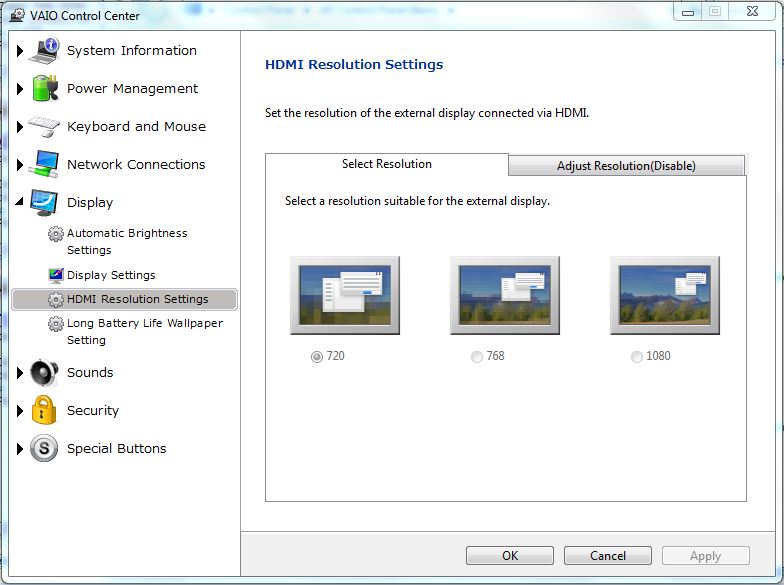Expand the Special Buttons category
Image resolution: width=784 pixels, height=585 pixels.
point(20,448)
